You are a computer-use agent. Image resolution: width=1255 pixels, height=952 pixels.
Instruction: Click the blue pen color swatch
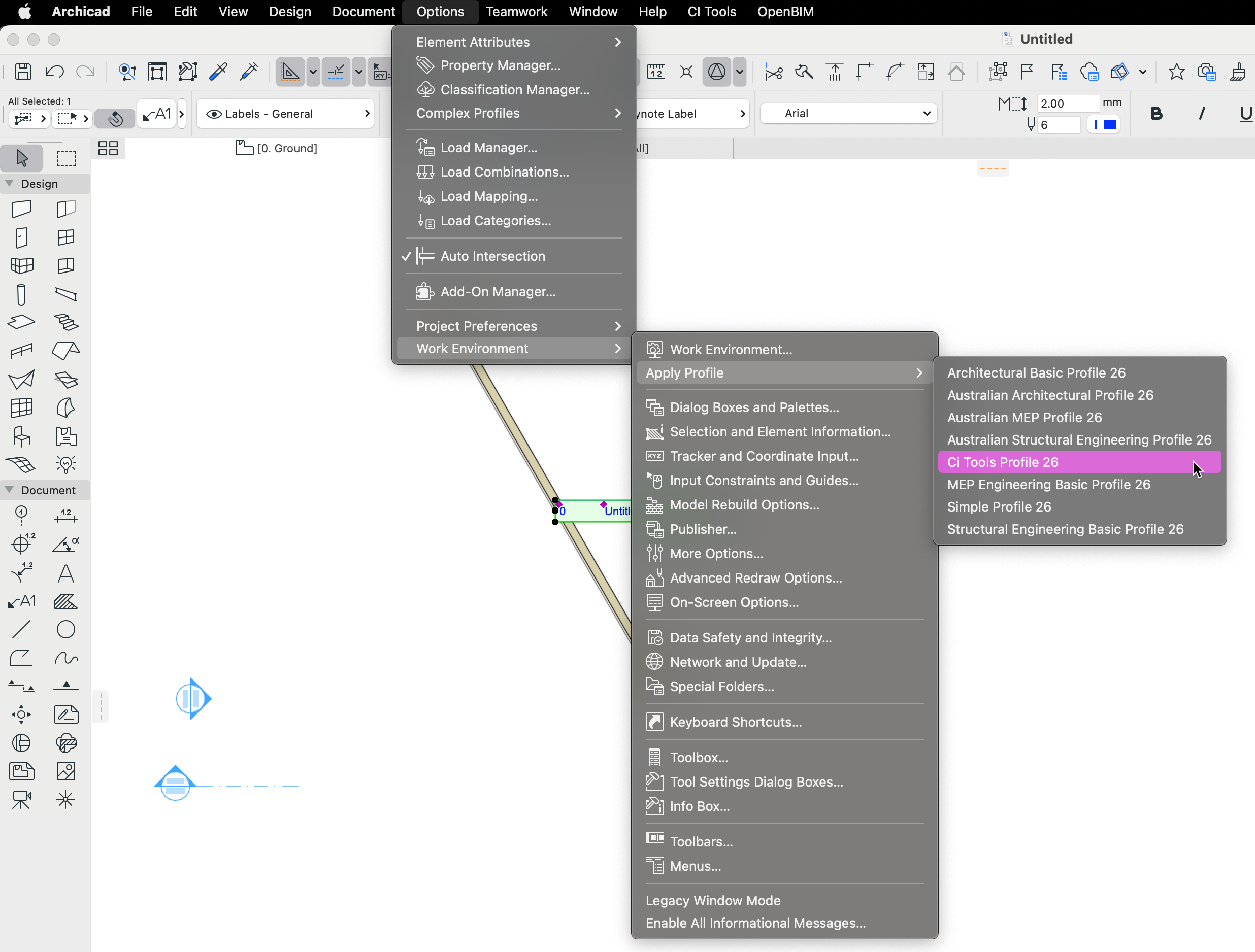pyautogui.click(x=1109, y=124)
